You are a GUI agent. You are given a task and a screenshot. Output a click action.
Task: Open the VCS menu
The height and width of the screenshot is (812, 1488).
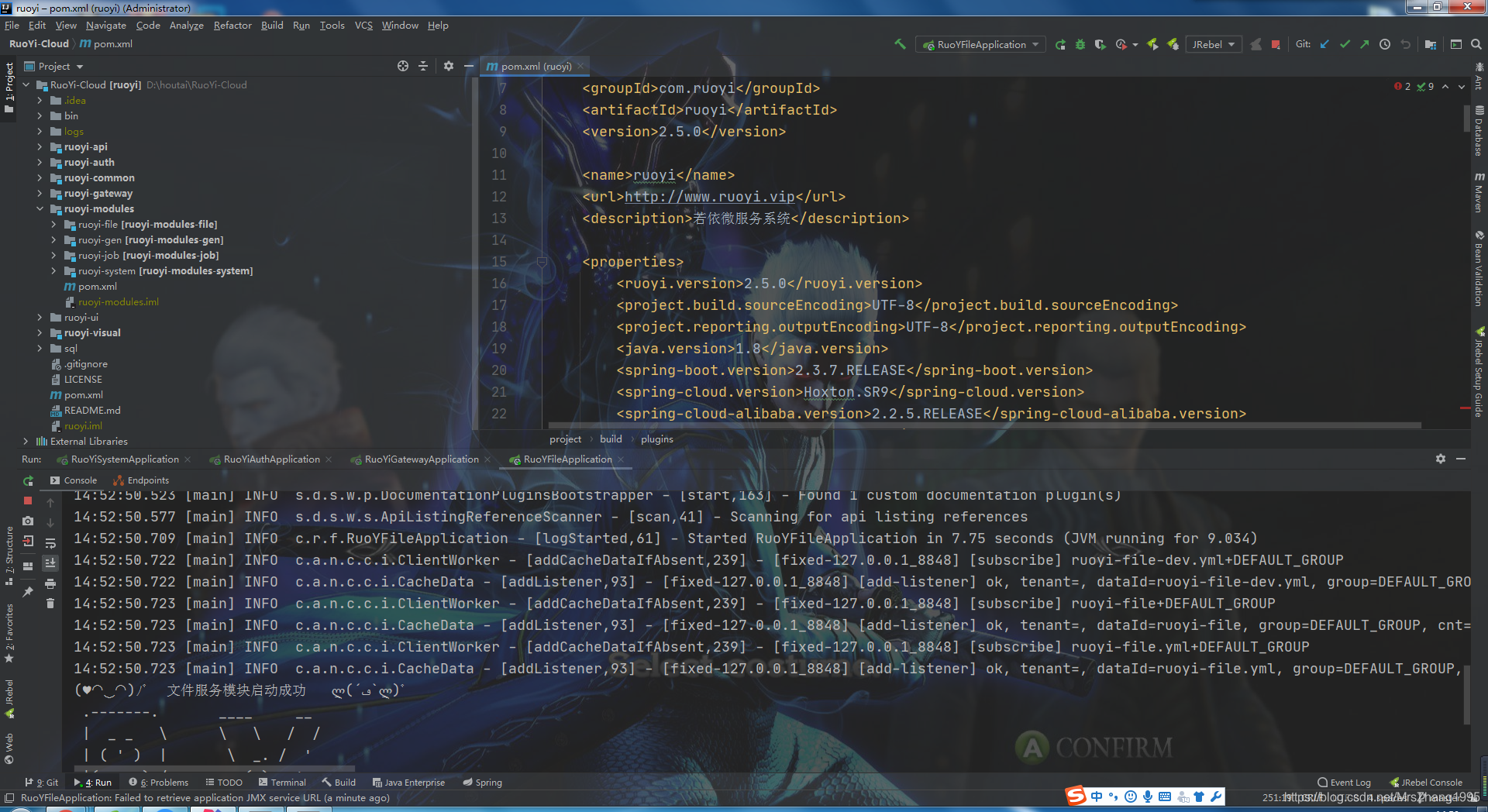click(x=363, y=25)
